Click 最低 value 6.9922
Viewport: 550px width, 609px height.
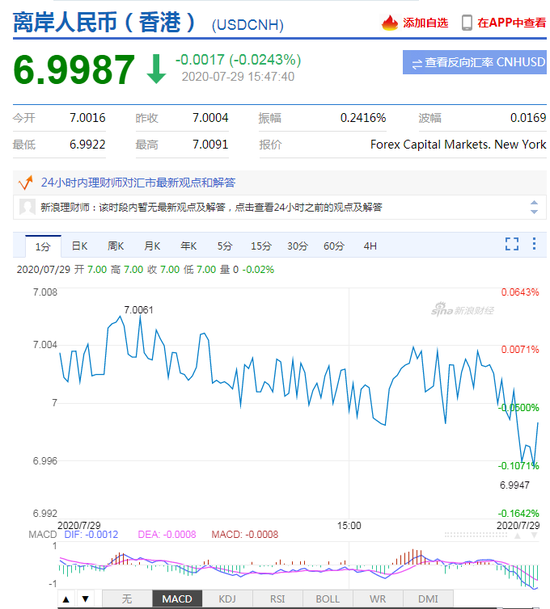[x=87, y=144]
